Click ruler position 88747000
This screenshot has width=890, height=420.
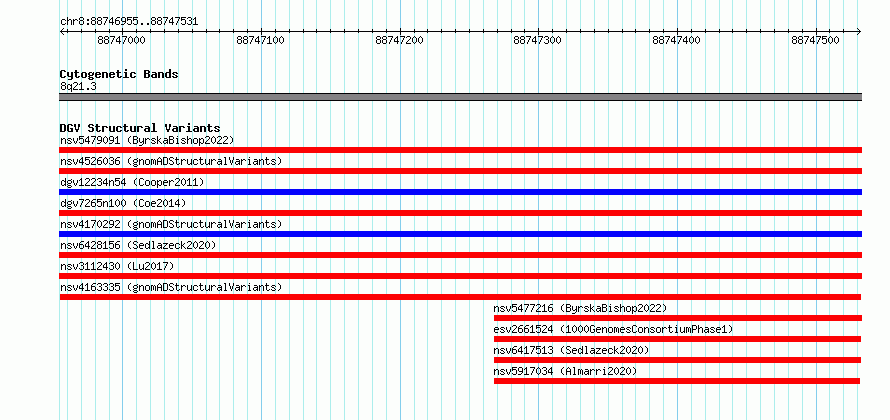point(122,40)
